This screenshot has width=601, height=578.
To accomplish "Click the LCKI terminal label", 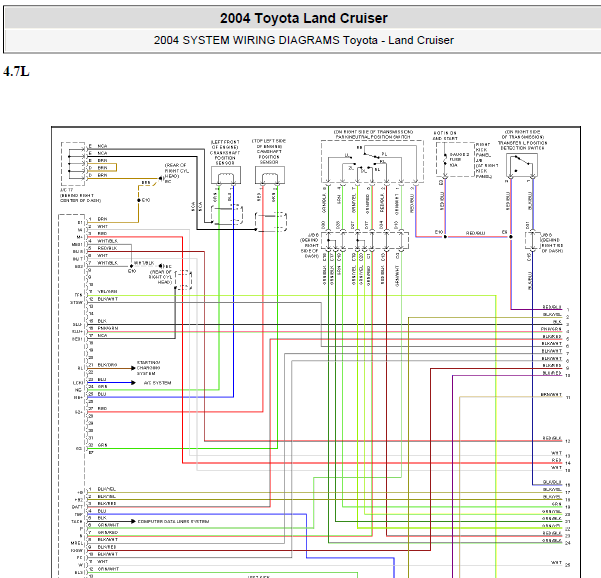I will (78, 383).
